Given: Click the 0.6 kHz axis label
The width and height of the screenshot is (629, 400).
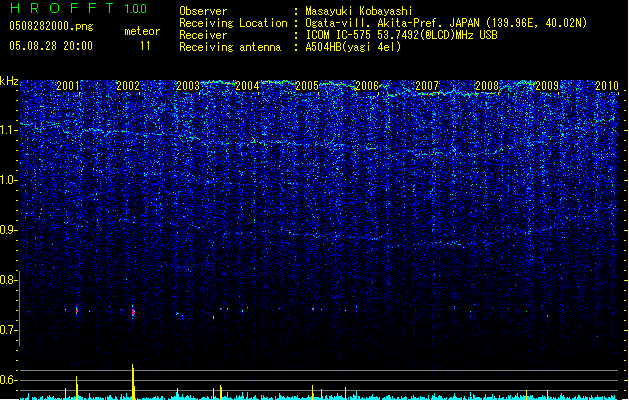Looking at the screenshot, I should click(9, 380).
